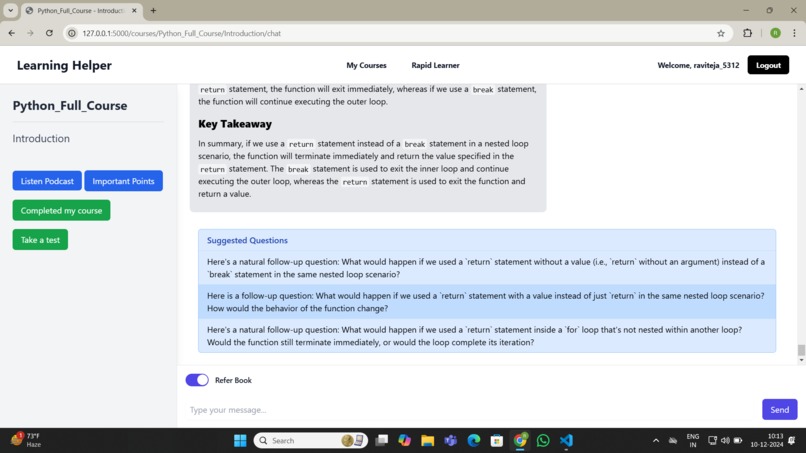Click the Type your message input field
Screen dimensions: 806x453
click(471, 410)
